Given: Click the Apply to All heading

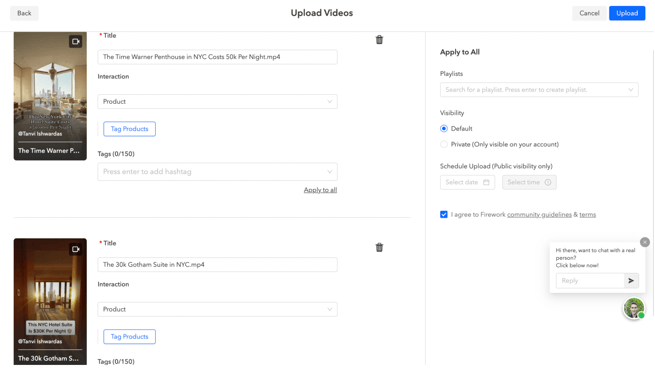Looking at the screenshot, I should coord(460,52).
